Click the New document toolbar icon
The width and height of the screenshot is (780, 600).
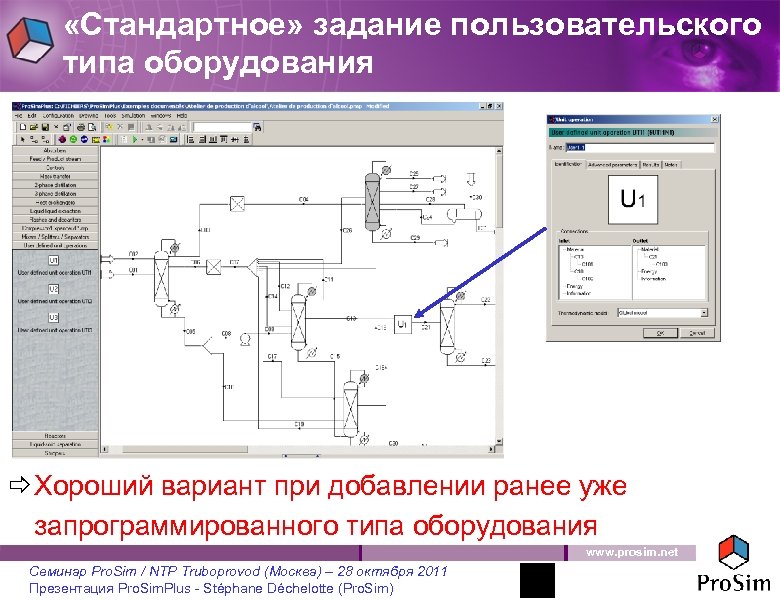[22, 127]
